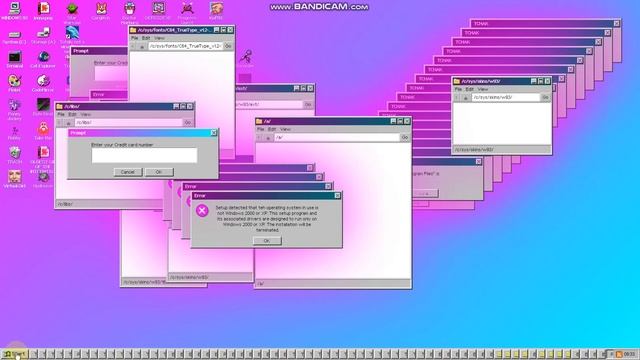The image size is (640, 360).
Task: Open the red Take this icon
Action: pos(43,131)
